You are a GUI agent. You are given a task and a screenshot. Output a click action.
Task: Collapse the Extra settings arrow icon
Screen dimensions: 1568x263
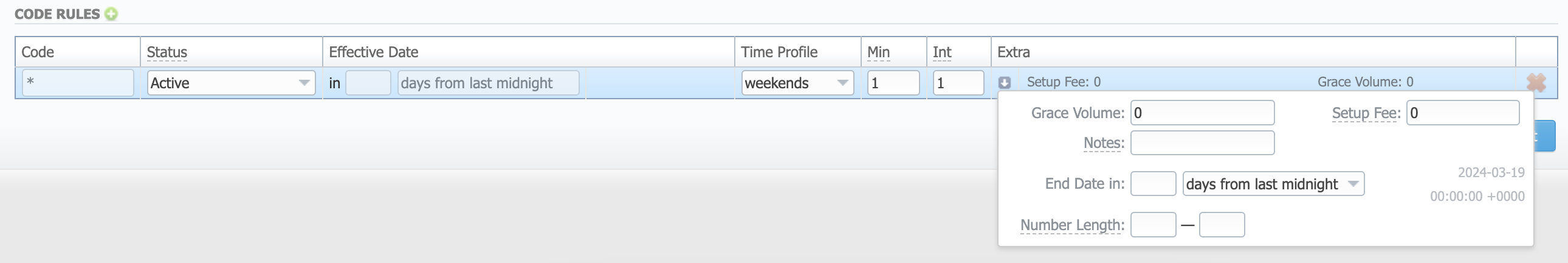(1005, 83)
